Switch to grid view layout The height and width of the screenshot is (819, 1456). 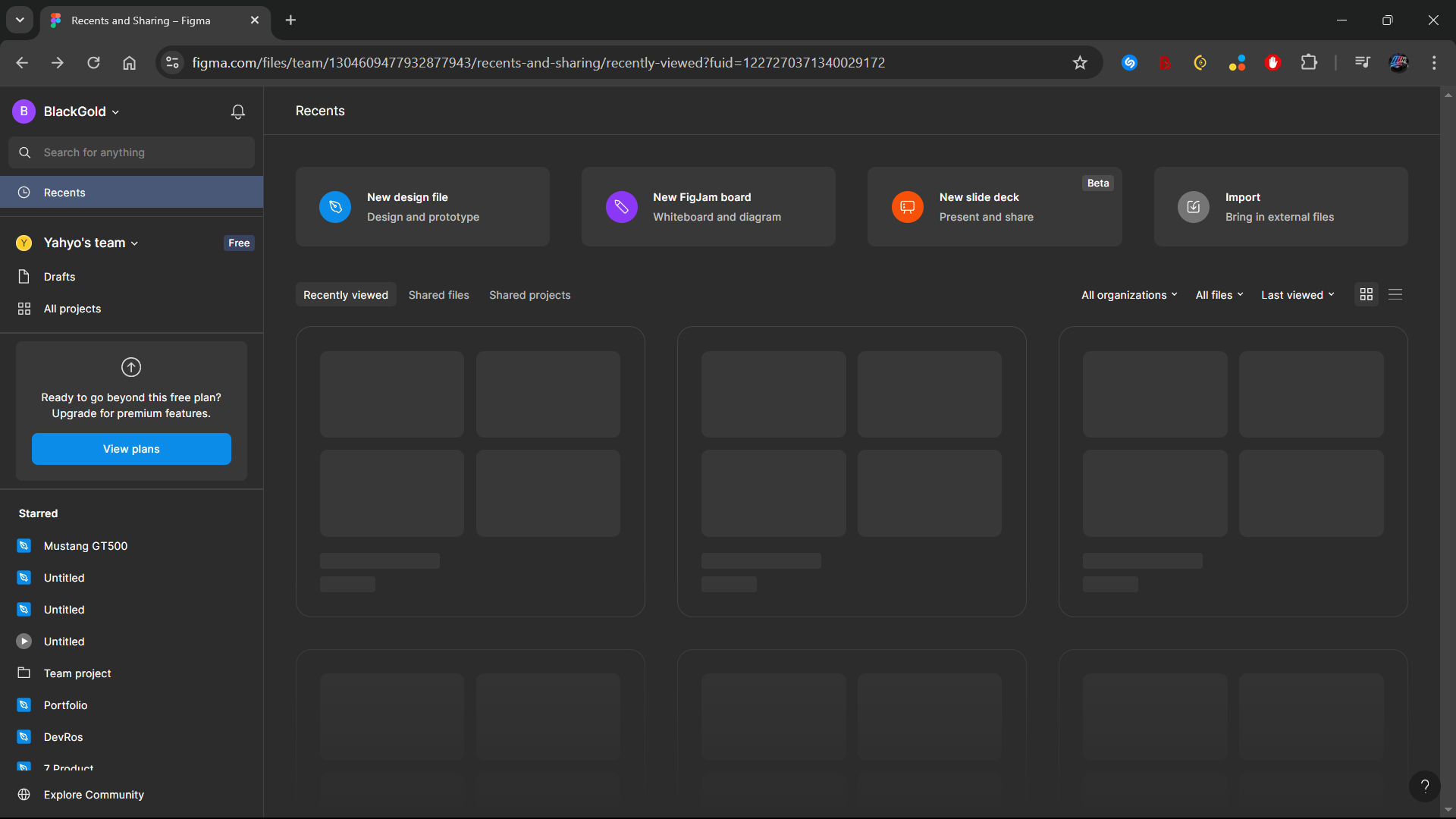tap(1367, 294)
